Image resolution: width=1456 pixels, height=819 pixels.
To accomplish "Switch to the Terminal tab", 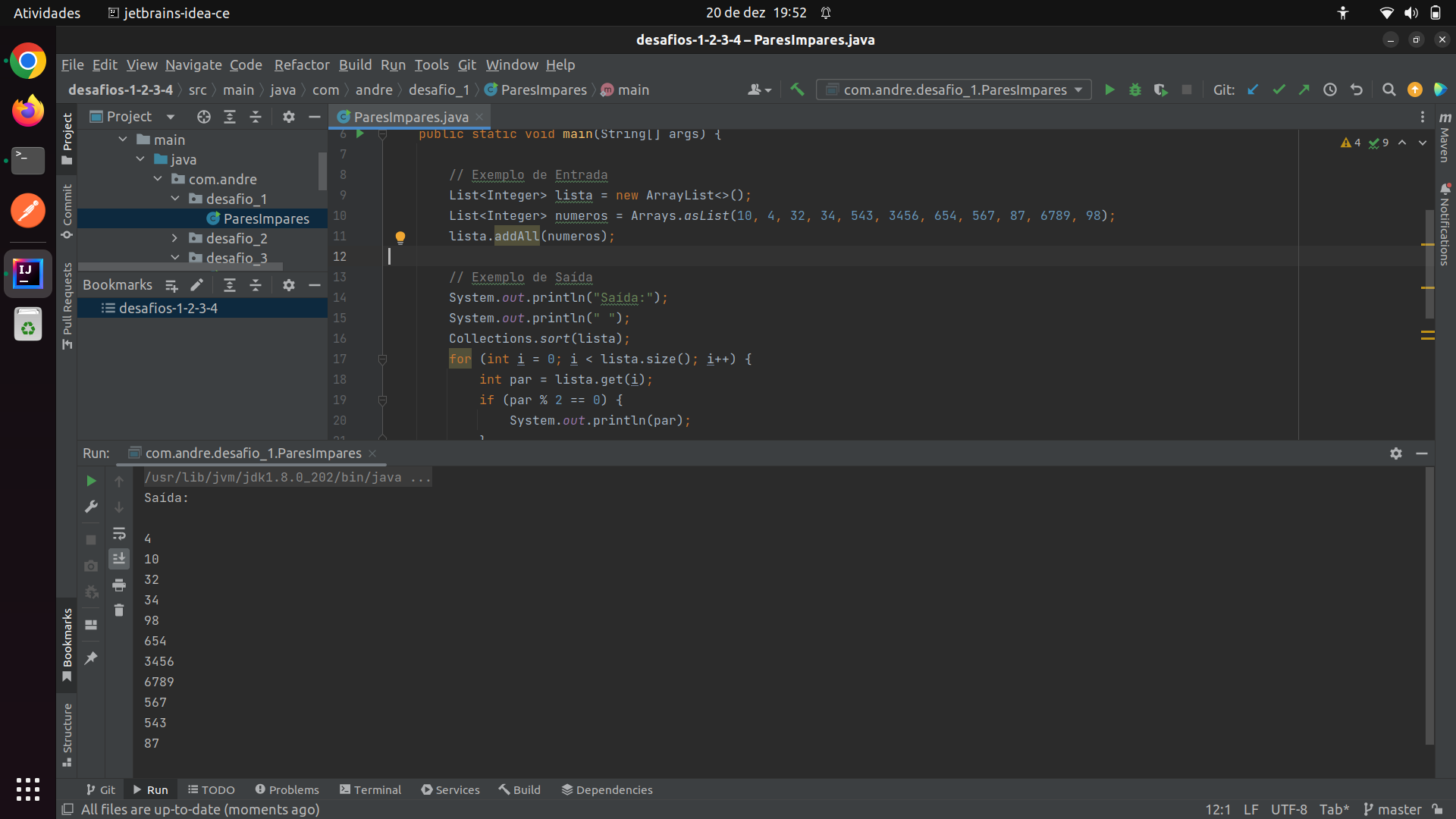I will (x=370, y=789).
